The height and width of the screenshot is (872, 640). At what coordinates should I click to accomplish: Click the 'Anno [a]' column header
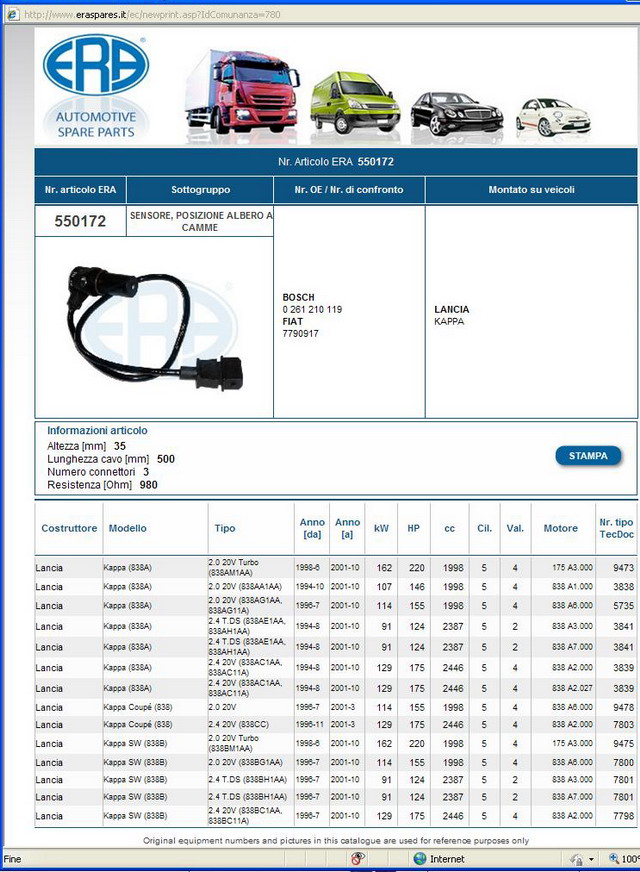tap(348, 528)
